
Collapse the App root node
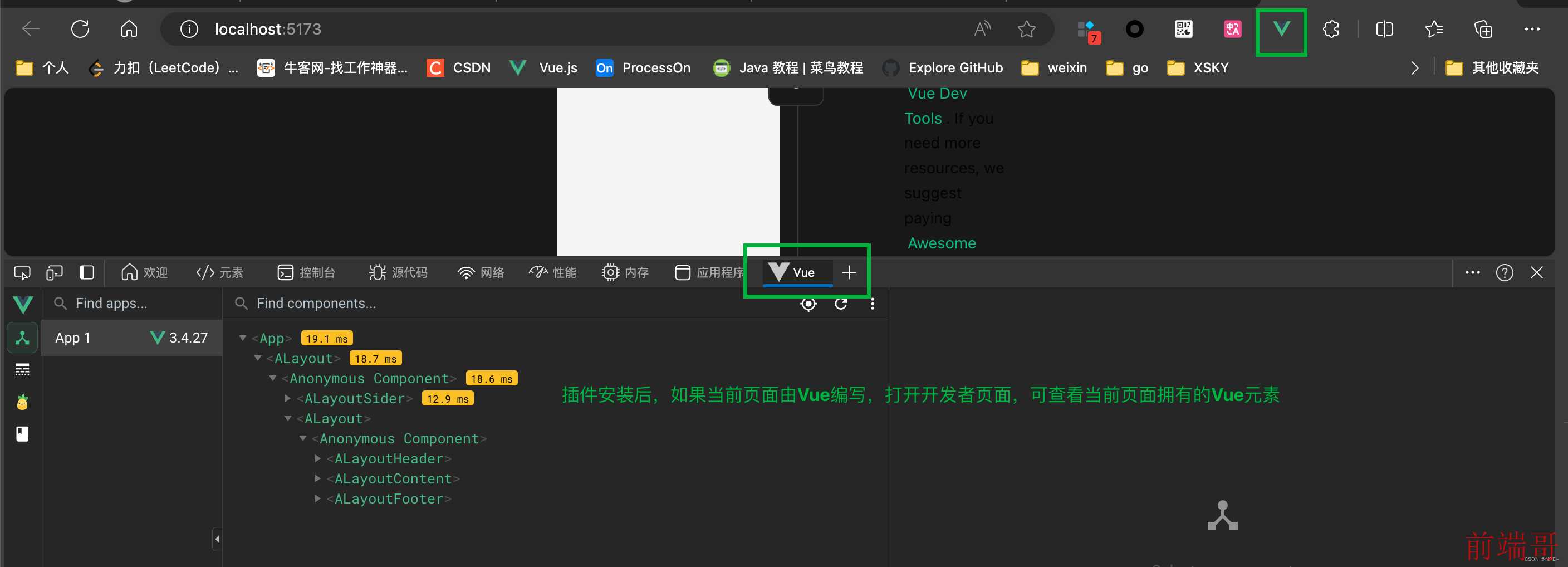[x=242, y=338]
